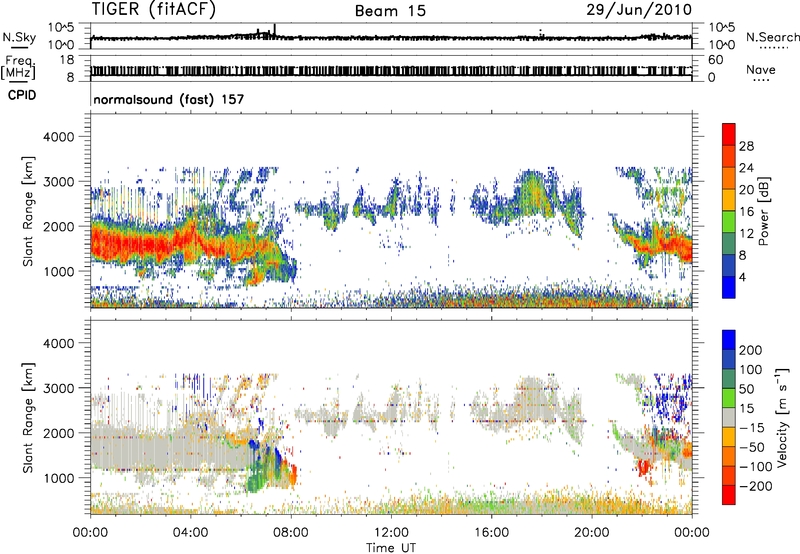Click the 'Freq. [MHz]' axis label
Screen dimensions: 800x554
coord(18,67)
